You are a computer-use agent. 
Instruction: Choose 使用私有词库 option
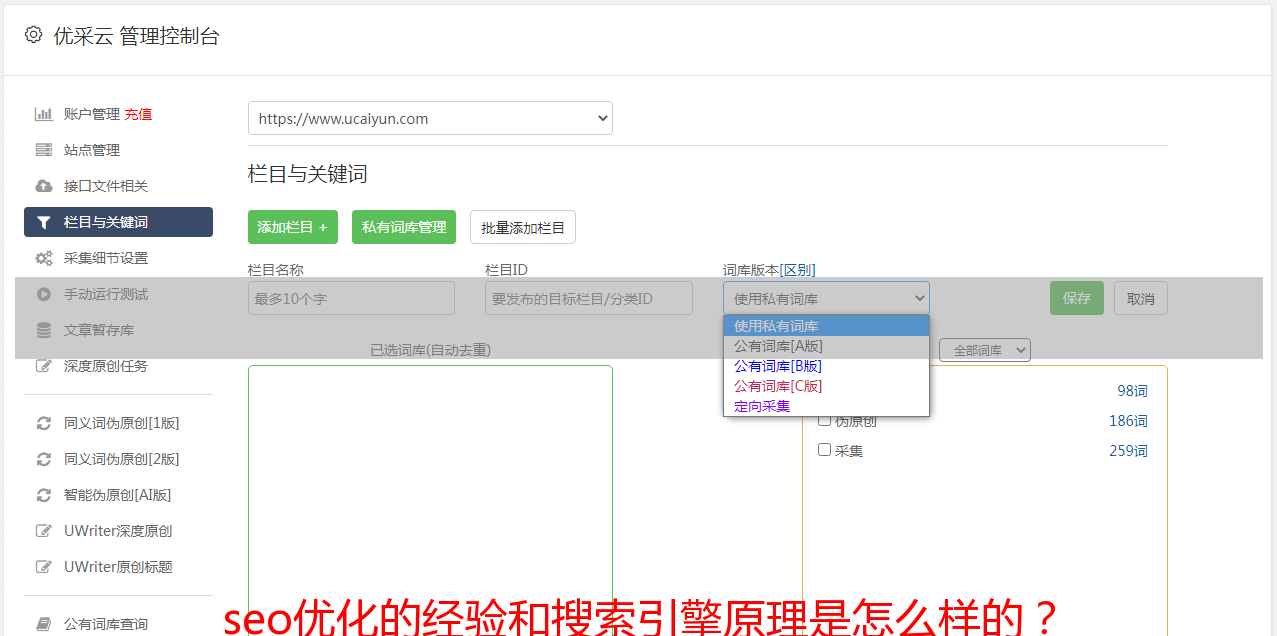(826, 326)
